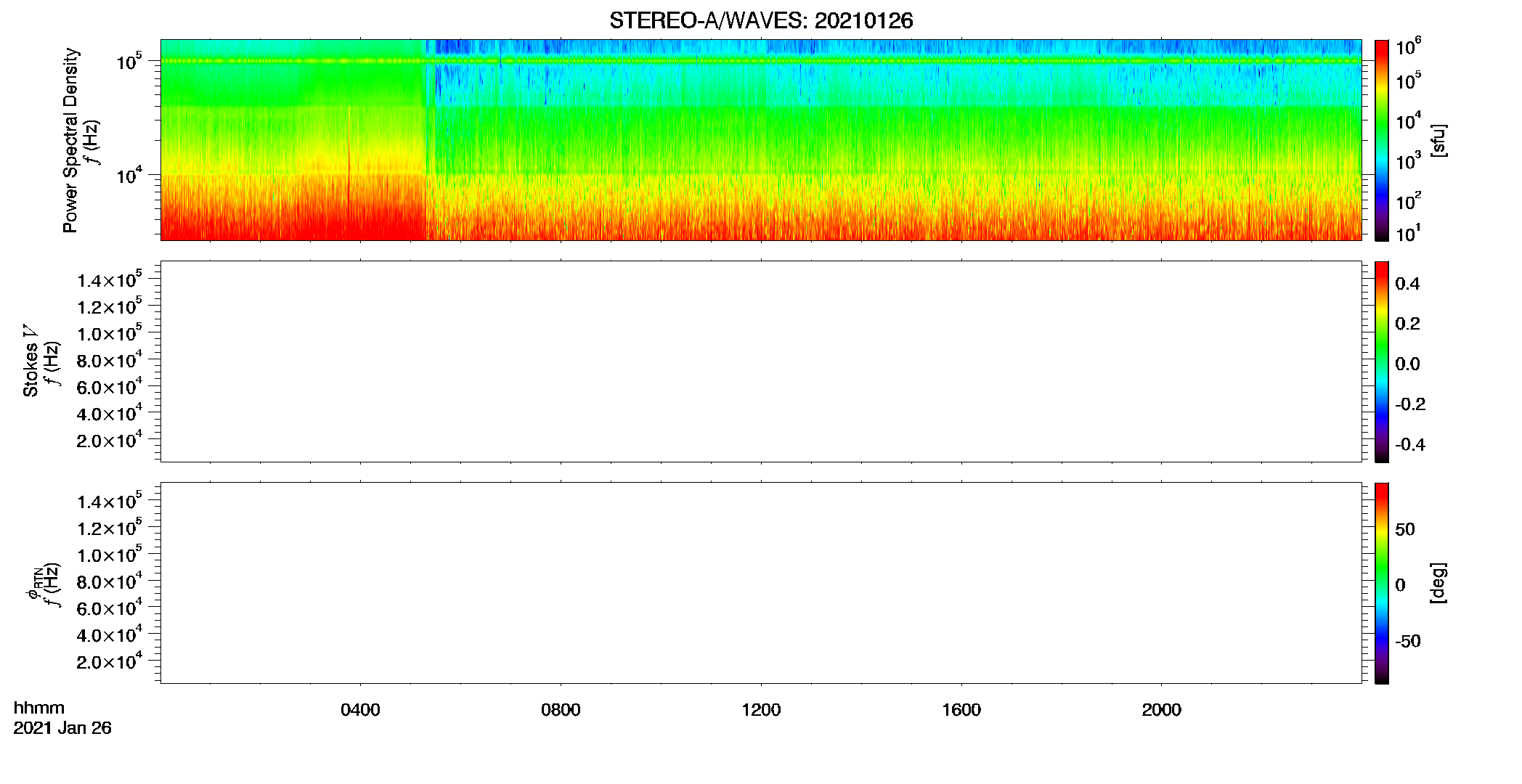Click the 10^4 label on the sfu color bar
This screenshot has height=784, width=1522.
(x=1409, y=121)
